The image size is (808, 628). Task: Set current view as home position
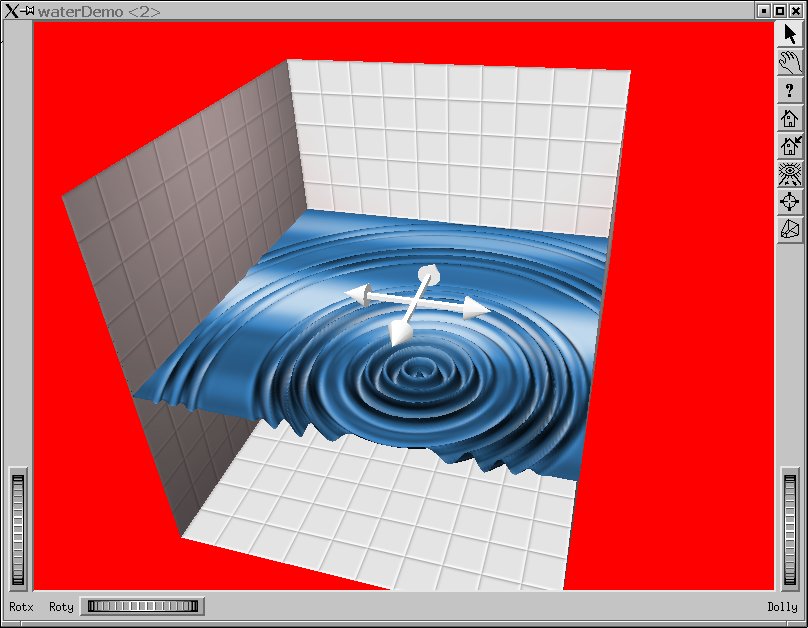(789, 146)
